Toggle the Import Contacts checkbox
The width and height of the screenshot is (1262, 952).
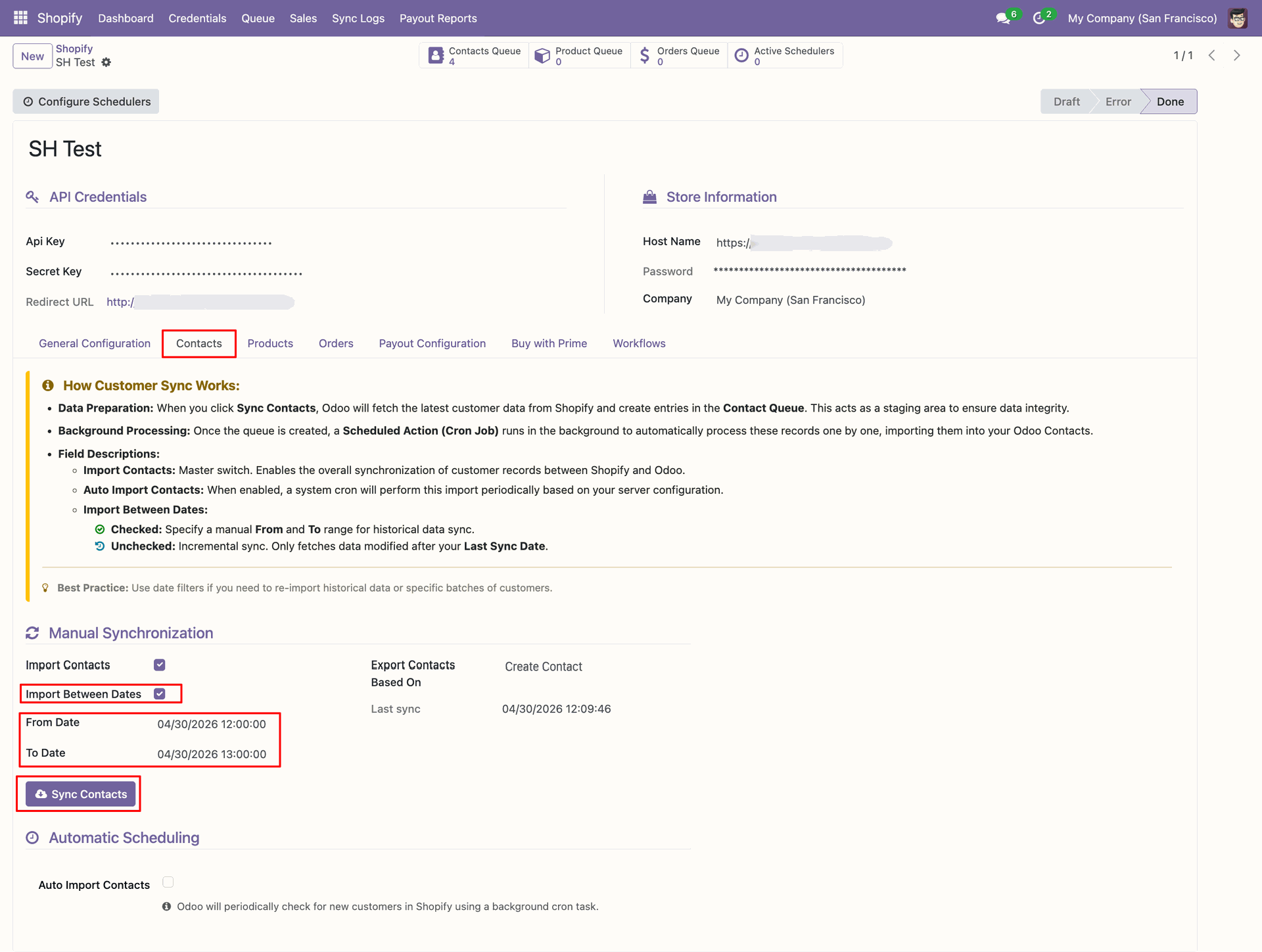tap(160, 665)
